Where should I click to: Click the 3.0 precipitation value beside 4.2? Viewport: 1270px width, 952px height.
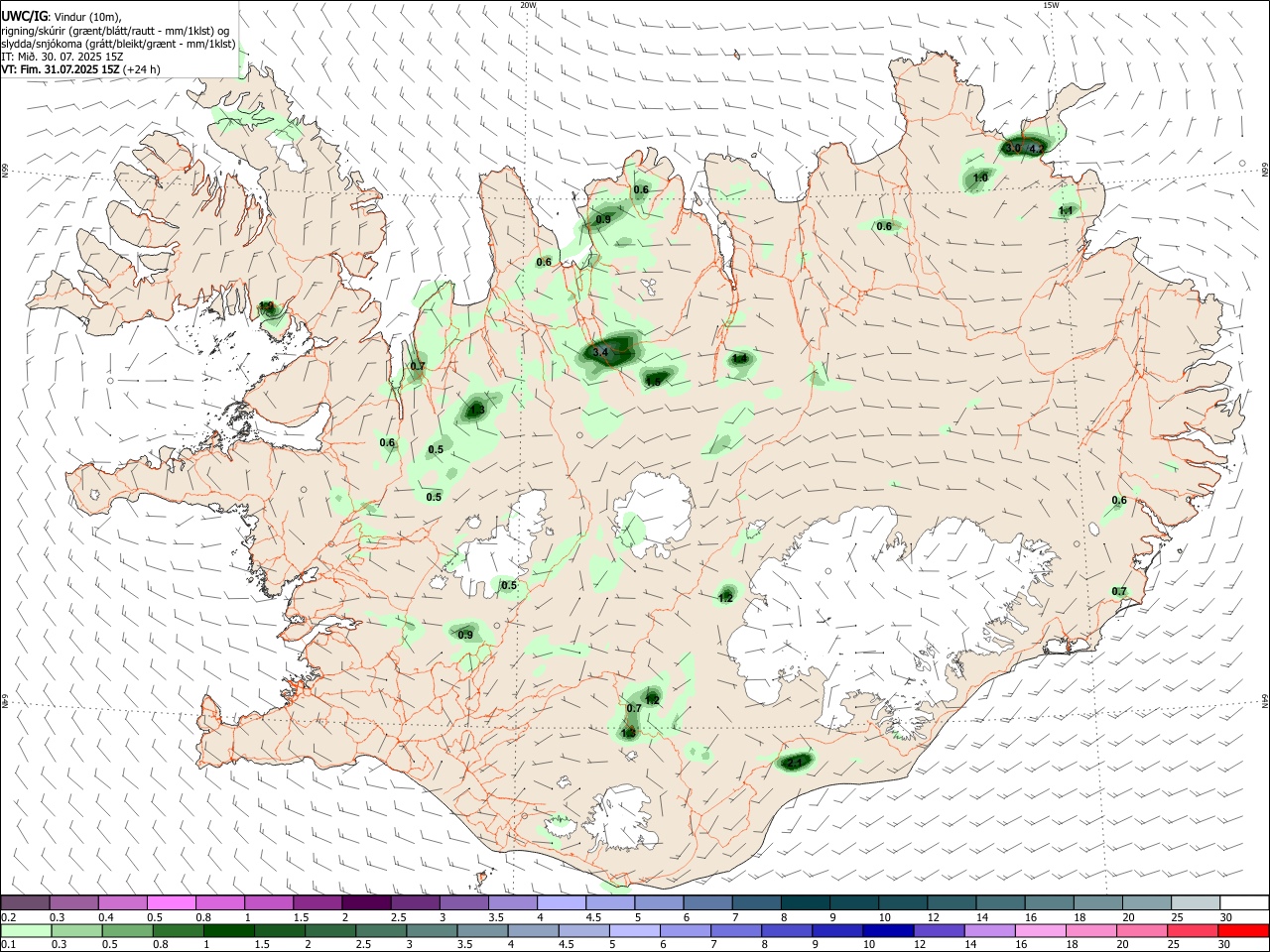pyautogui.click(x=1012, y=148)
